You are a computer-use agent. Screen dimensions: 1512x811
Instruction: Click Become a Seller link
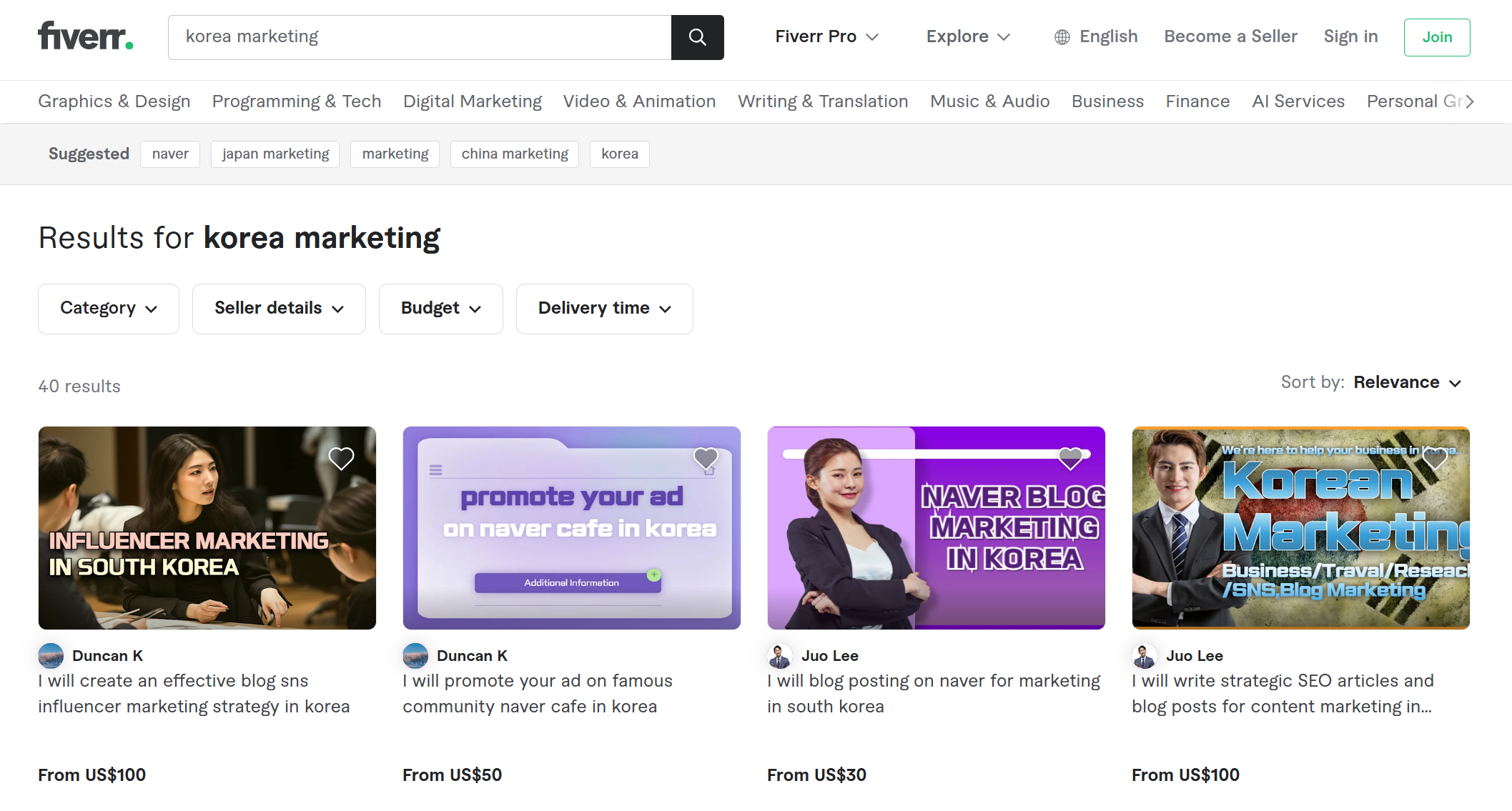point(1230,36)
